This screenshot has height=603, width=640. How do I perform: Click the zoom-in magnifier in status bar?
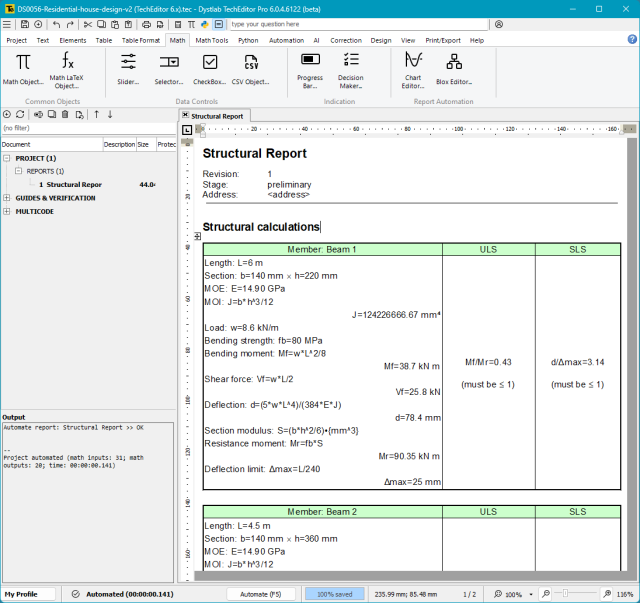[x=607, y=594]
